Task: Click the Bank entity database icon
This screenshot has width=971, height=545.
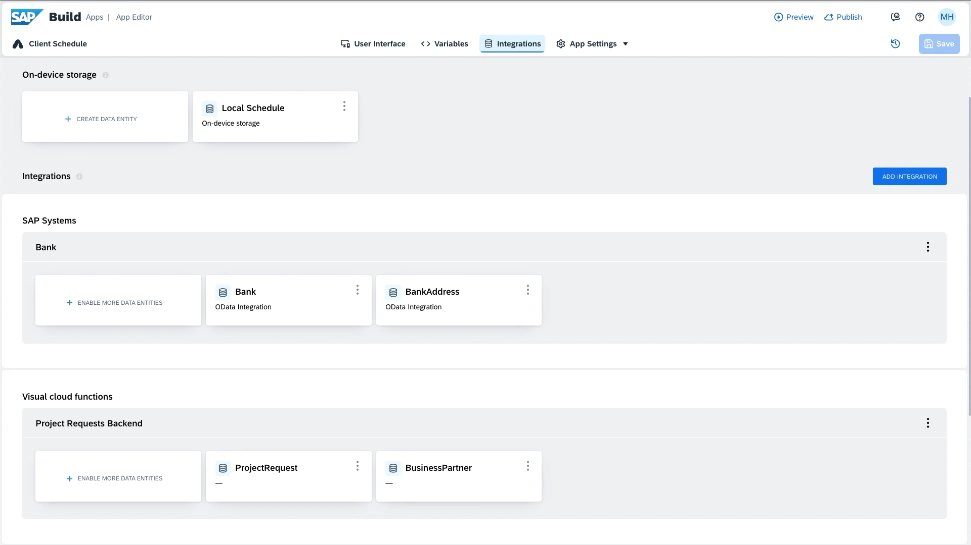Action: (223, 292)
